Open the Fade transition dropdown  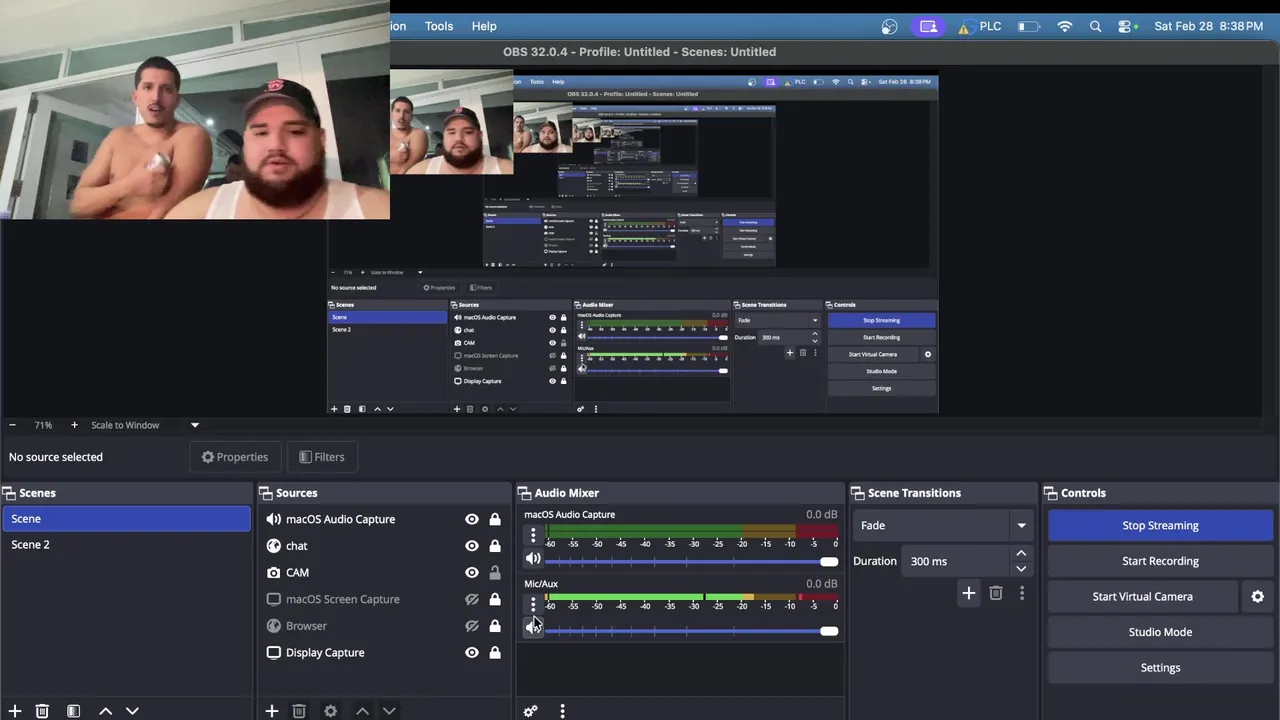tap(942, 525)
